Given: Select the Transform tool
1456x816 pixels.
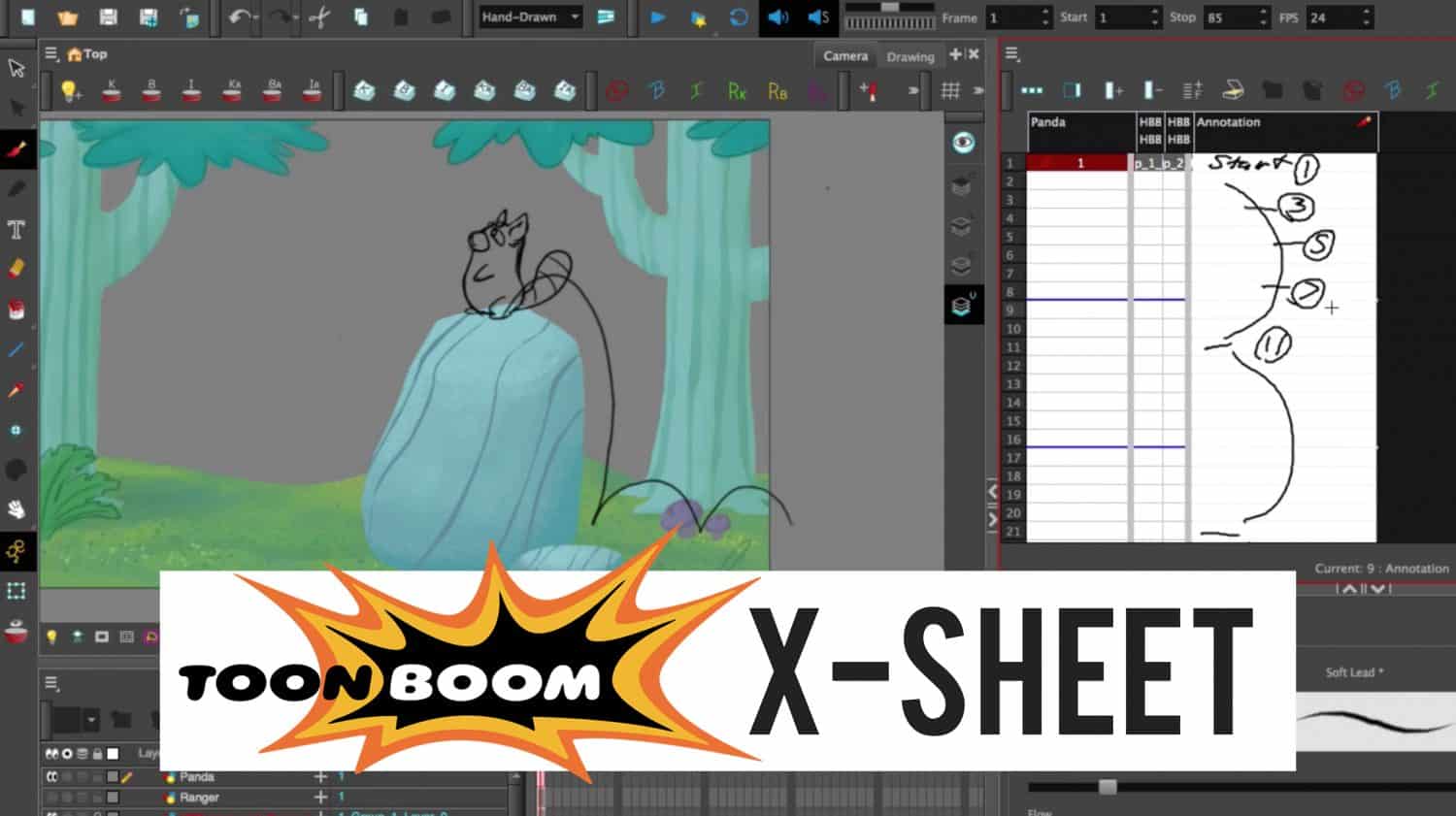Looking at the screenshot, I should 17,591.
